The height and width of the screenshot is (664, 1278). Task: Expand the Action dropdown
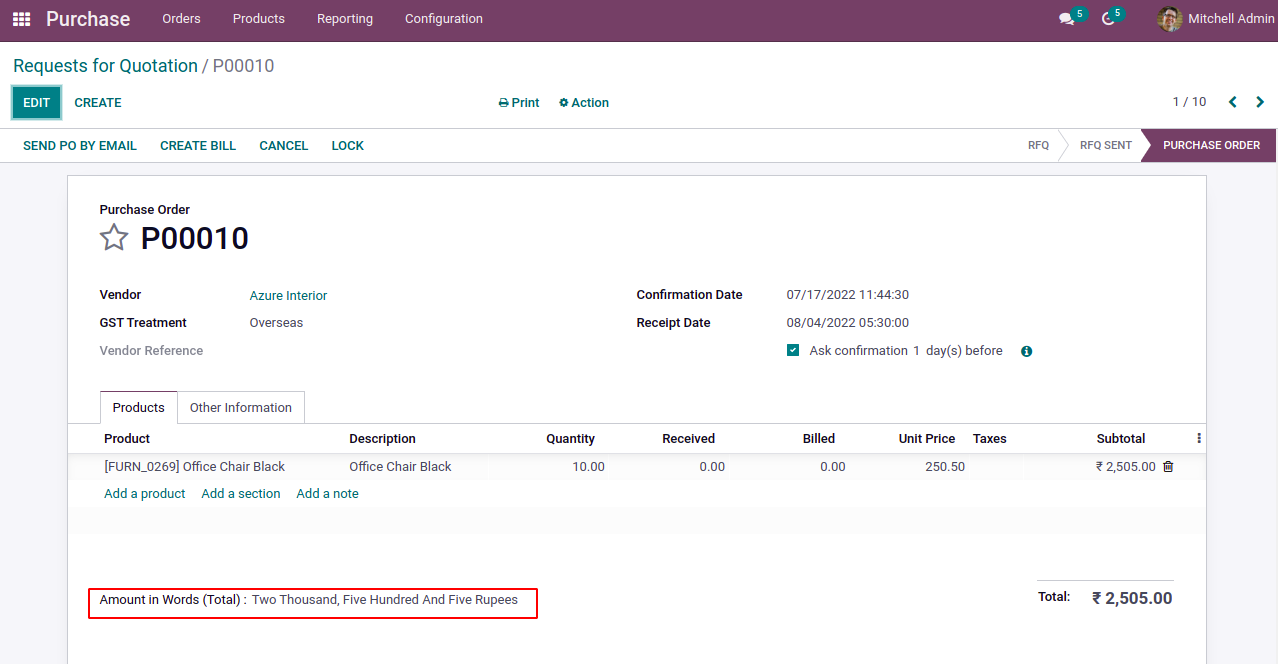[584, 103]
